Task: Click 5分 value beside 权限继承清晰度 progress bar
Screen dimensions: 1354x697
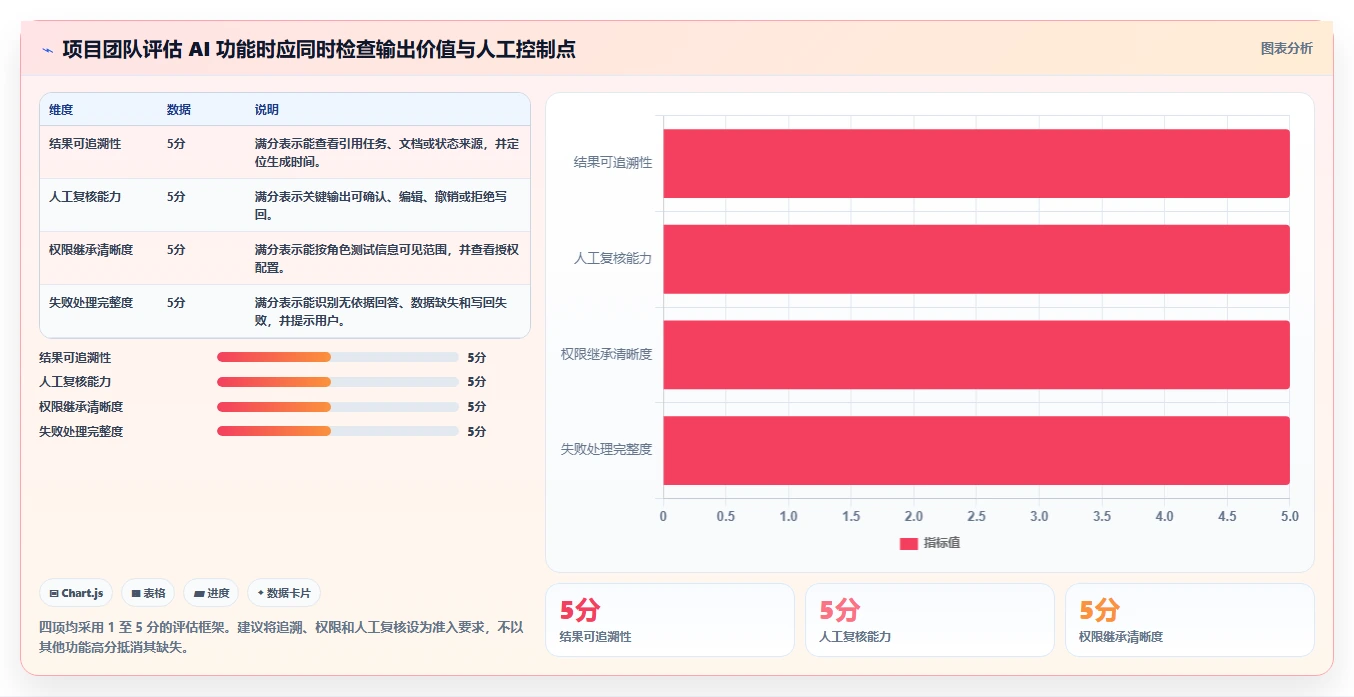Action: pyautogui.click(x=477, y=407)
